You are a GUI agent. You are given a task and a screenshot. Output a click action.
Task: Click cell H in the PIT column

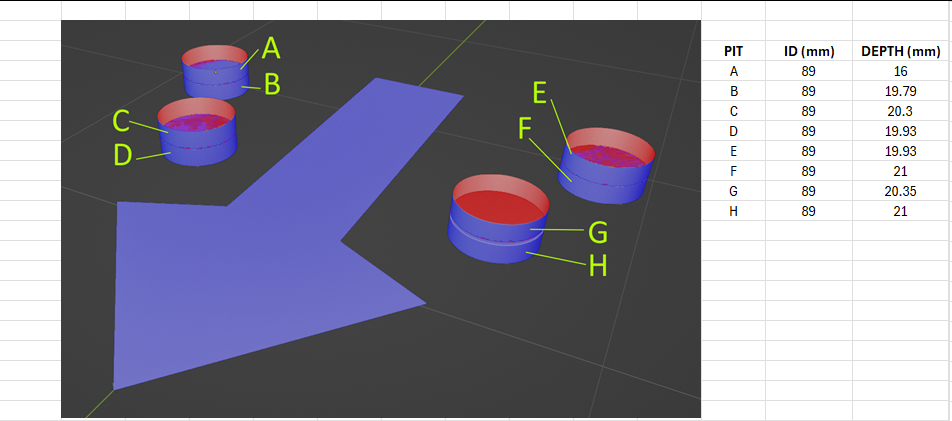click(x=733, y=211)
